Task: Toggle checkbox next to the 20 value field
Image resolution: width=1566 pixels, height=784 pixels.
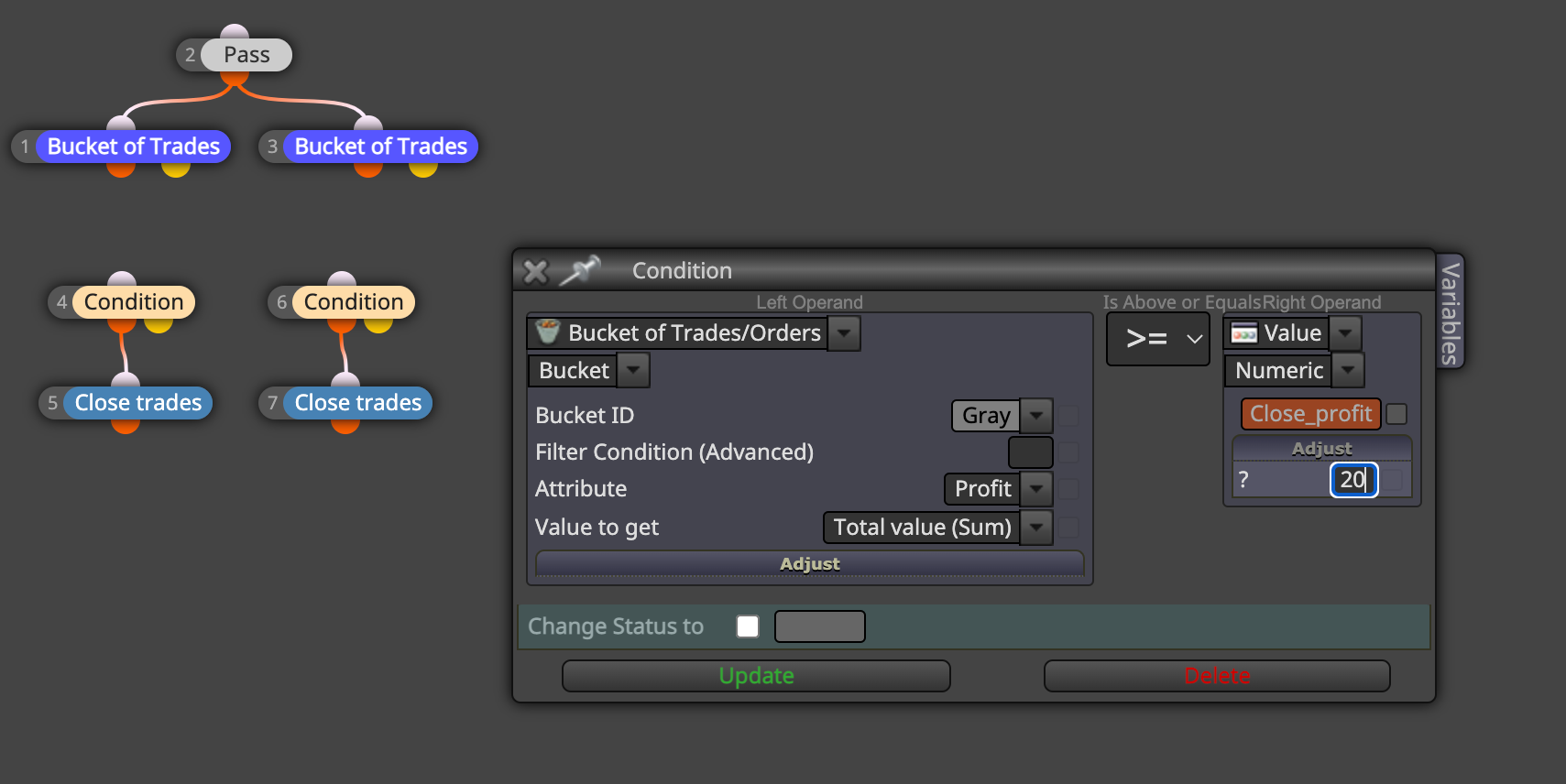Action: [x=1394, y=480]
